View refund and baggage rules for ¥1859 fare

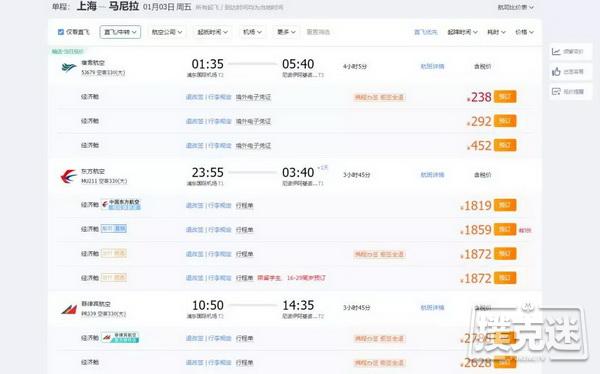(x=209, y=230)
